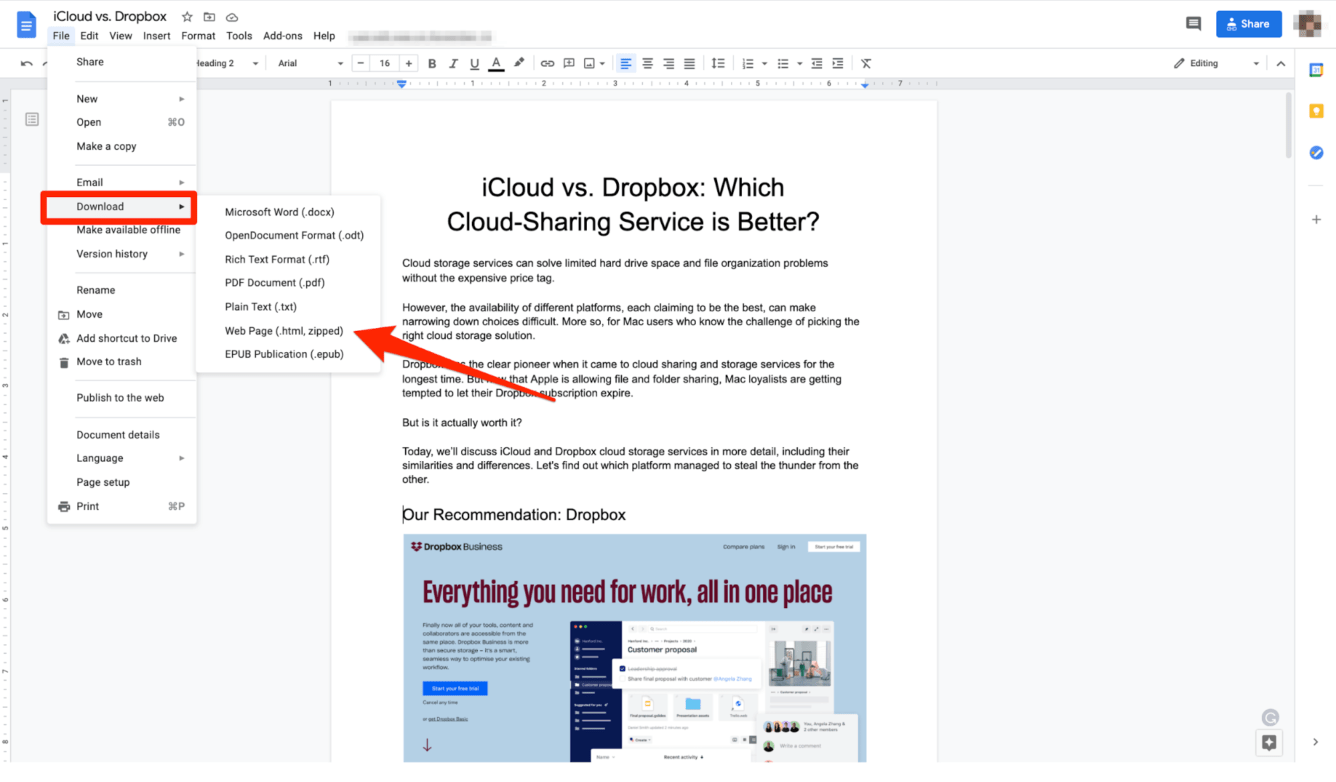Open Google Tasks from the sidebar

pyautogui.click(x=1316, y=152)
